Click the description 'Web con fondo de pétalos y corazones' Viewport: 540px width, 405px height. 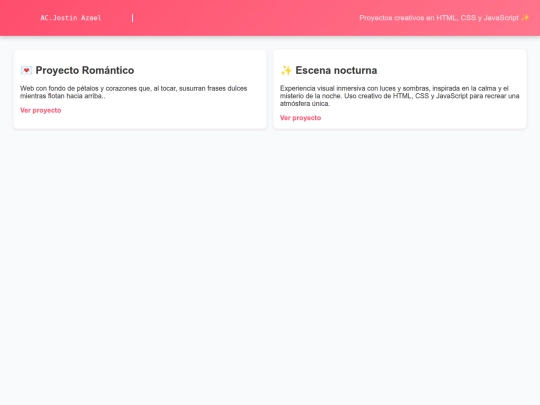(134, 92)
